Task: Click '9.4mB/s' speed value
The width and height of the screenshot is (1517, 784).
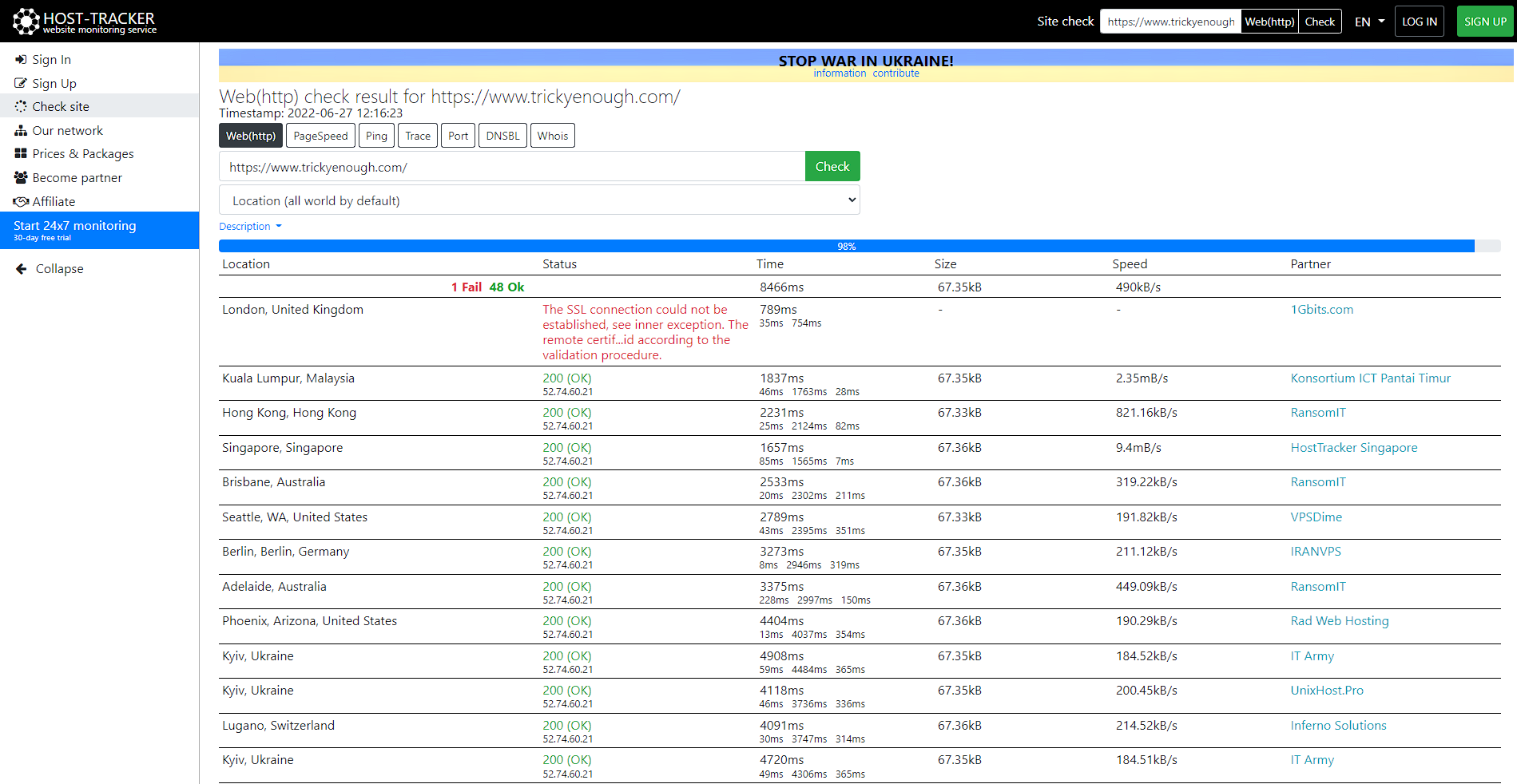Action: 1139,448
